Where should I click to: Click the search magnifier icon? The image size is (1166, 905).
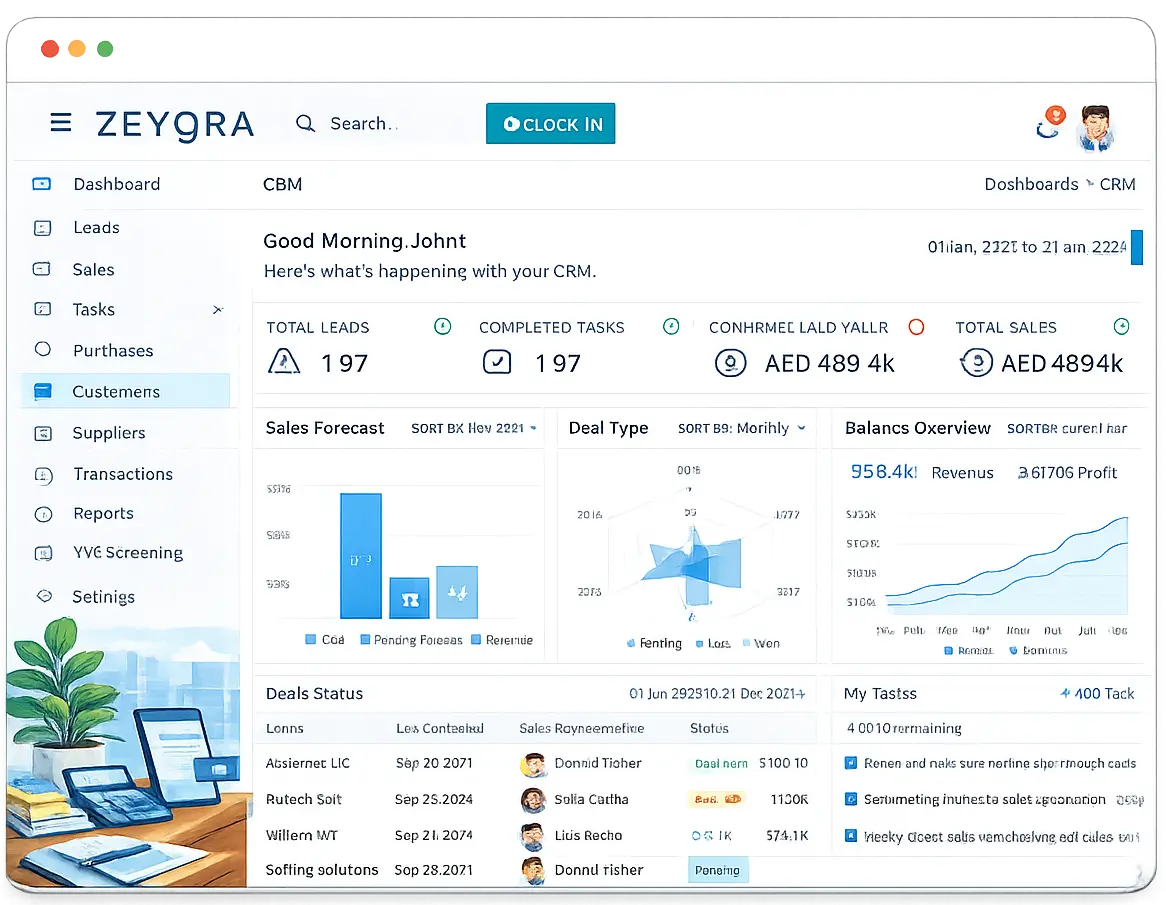[x=305, y=123]
